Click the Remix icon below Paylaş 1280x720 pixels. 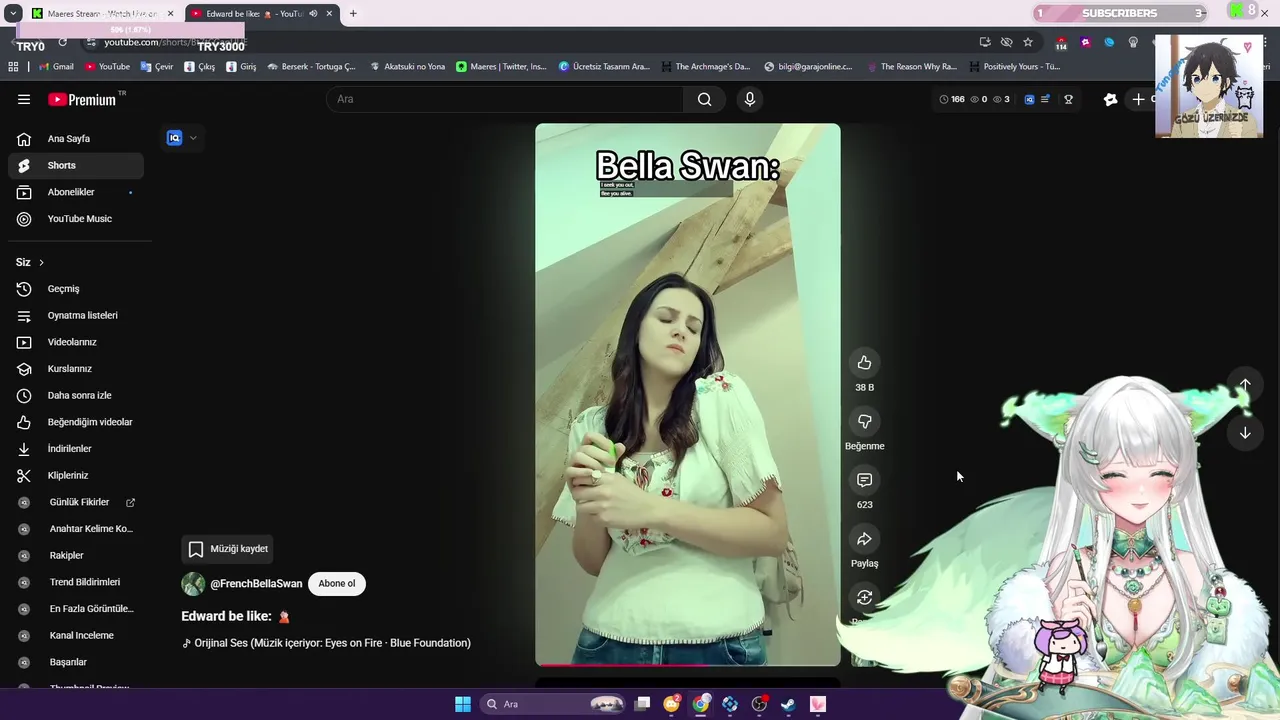[865, 597]
